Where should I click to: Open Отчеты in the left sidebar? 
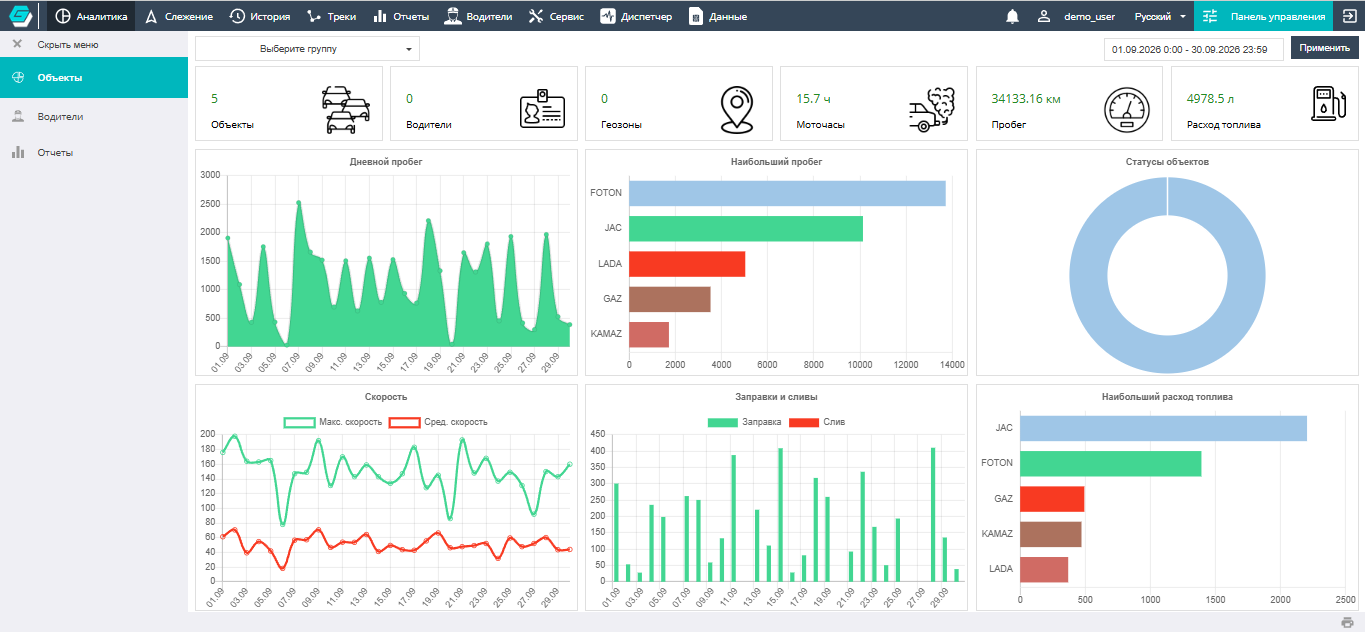94,153
